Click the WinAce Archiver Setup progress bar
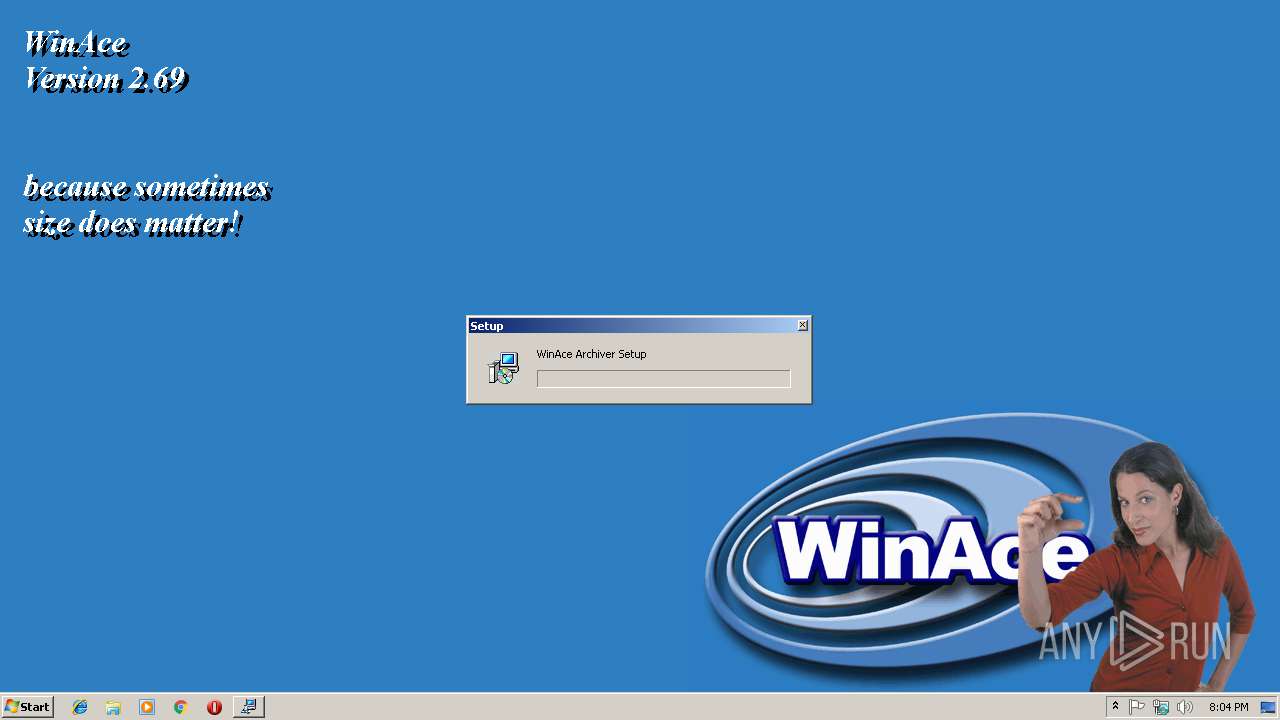 [x=663, y=379]
